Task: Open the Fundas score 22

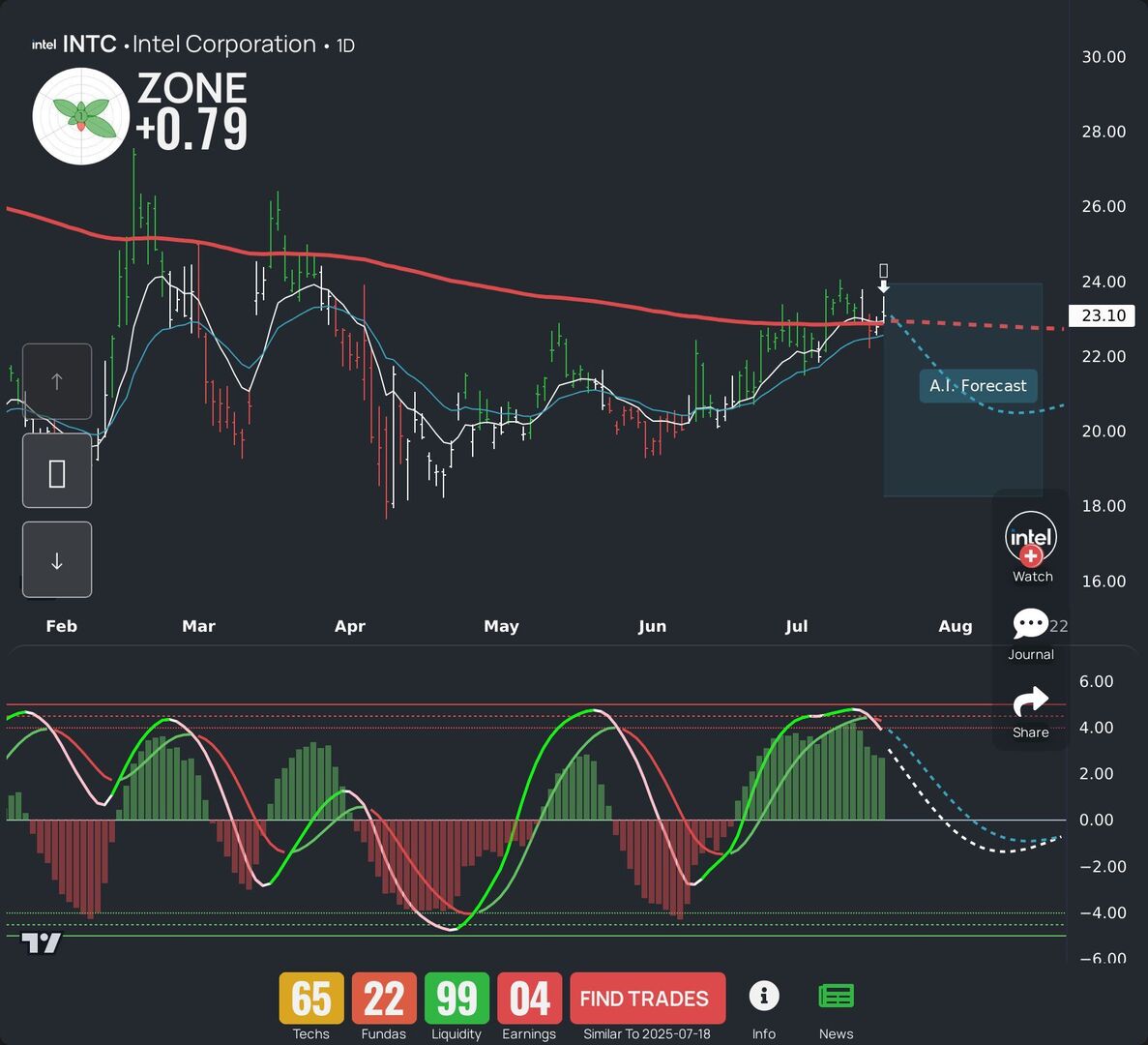Action: 384,999
